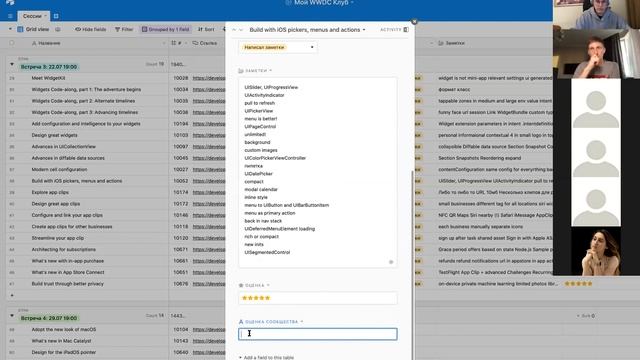The image size is (640, 360).
Task: Open record title dropdown menu
Action: (364, 30)
